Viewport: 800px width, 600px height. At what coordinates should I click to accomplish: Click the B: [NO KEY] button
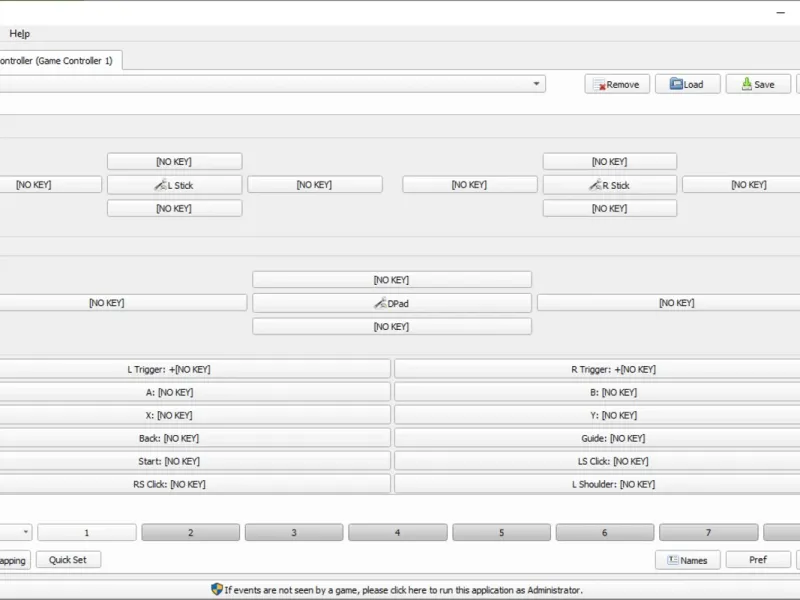(x=597, y=392)
